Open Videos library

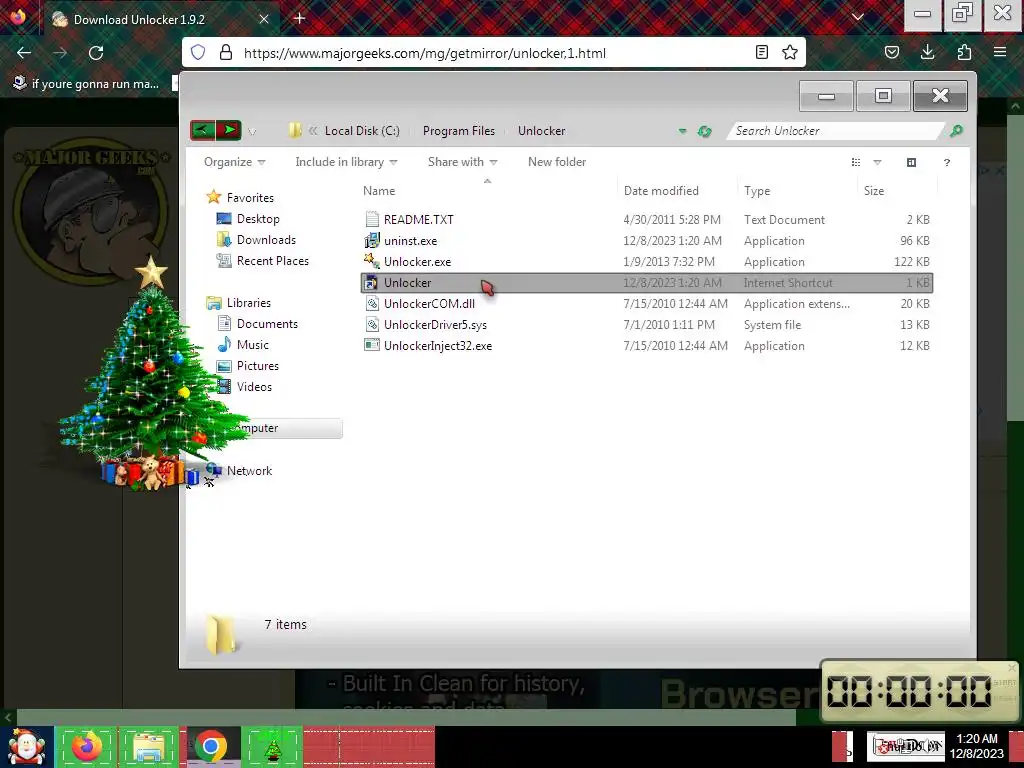[x=254, y=387]
